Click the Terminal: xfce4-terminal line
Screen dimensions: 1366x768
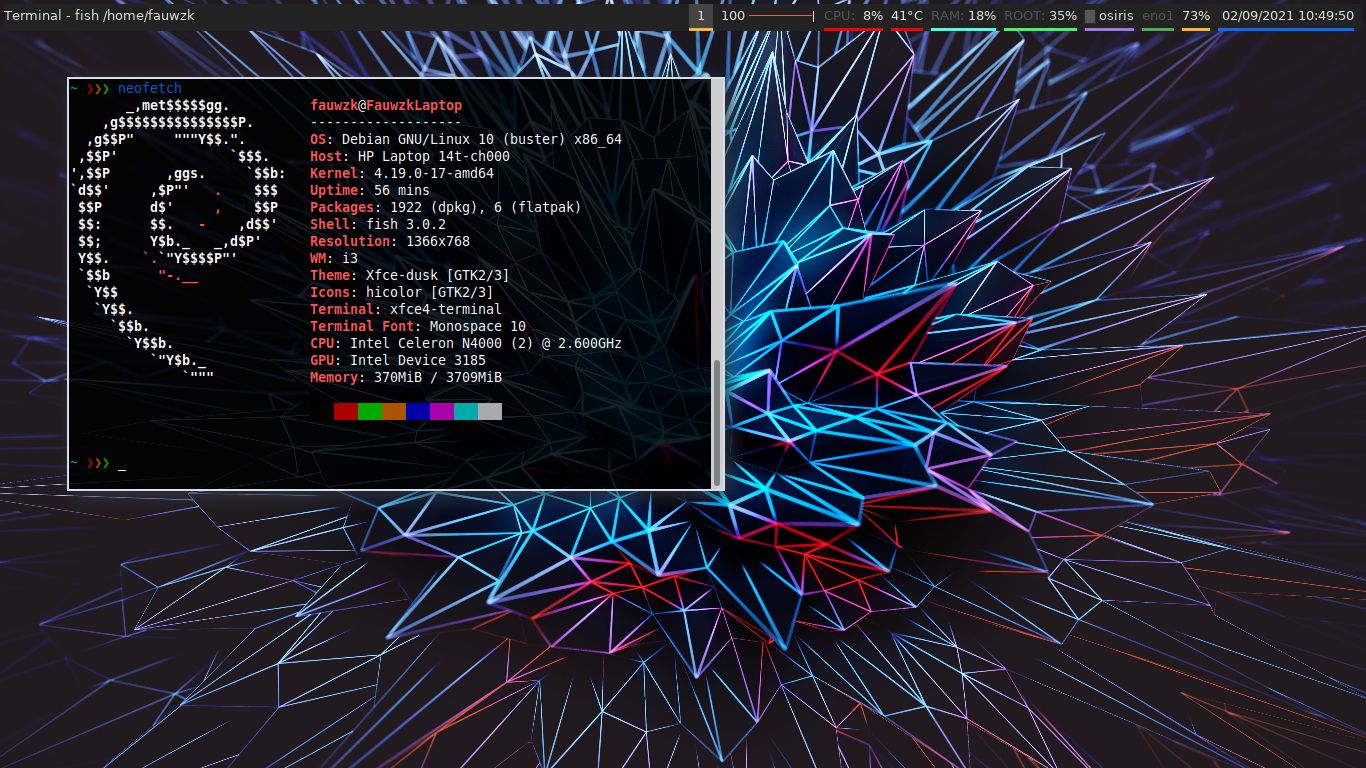coord(406,309)
